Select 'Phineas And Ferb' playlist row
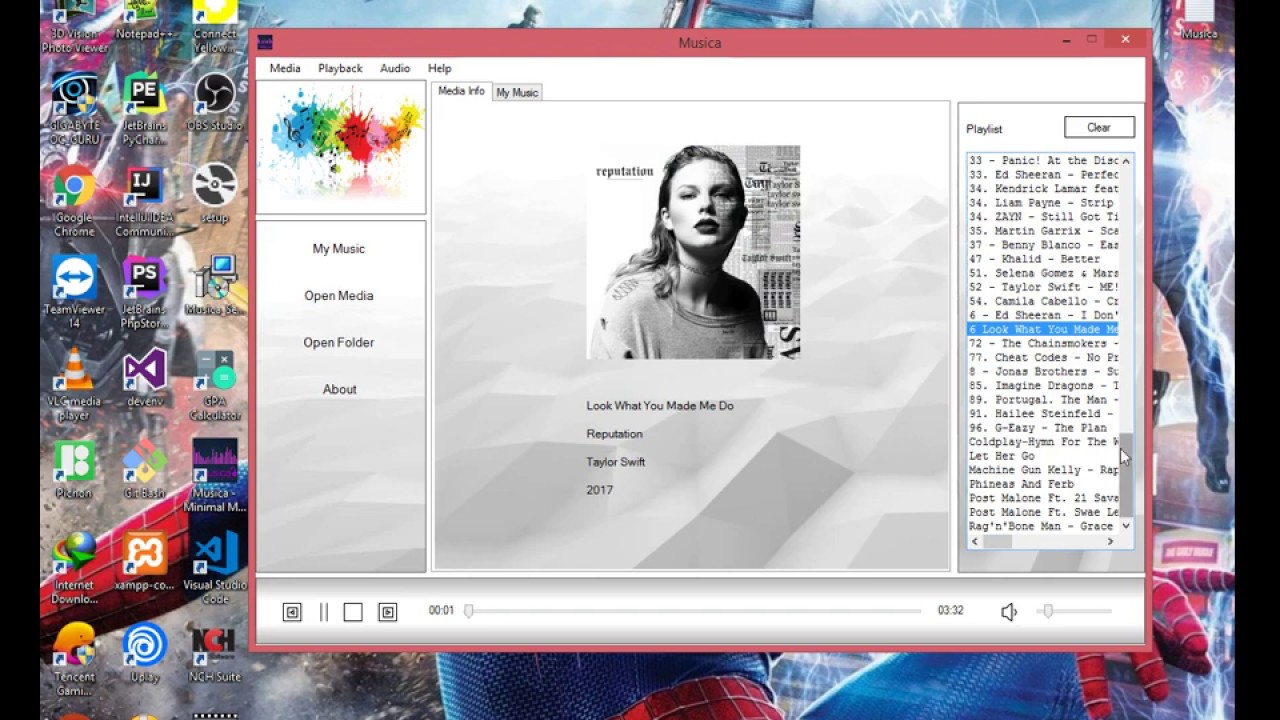1280x720 pixels. tap(1043, 483)
